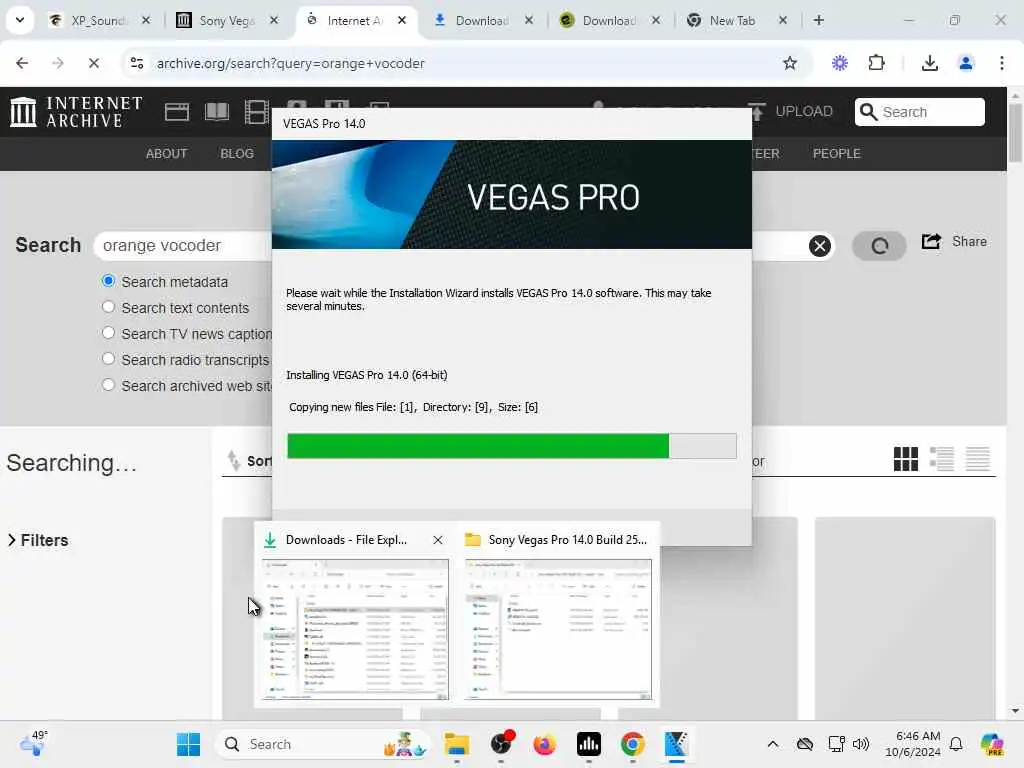Viewport: 1024px width, 768px height.
Task: Open PEOPLE link in Archive menu
Action: tap(837, 154)
